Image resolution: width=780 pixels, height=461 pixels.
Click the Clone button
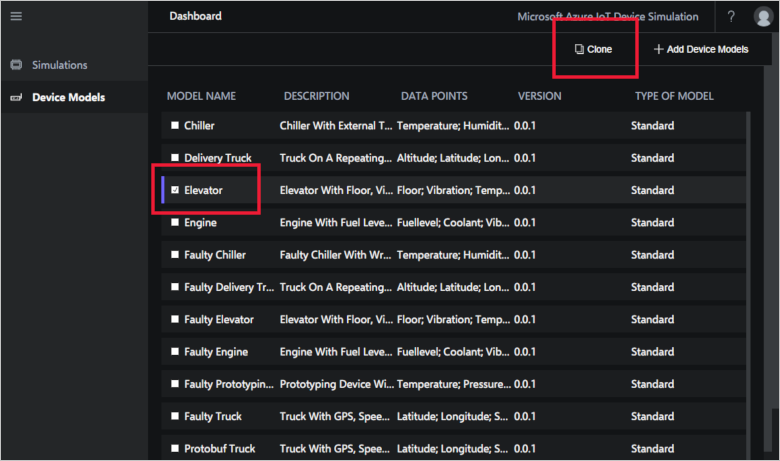click(593, 49)
